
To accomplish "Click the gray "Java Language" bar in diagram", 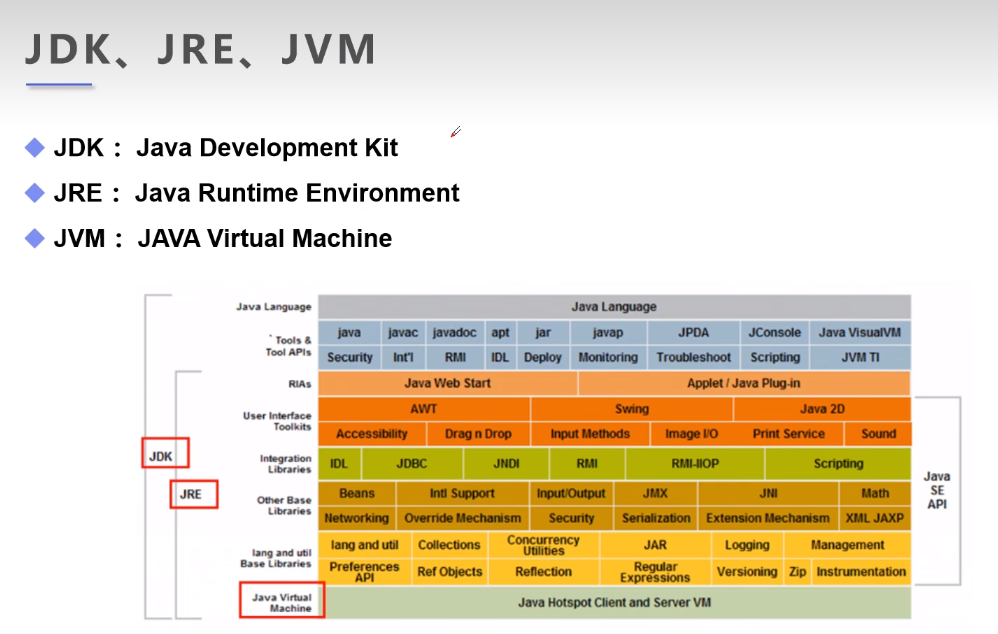I will coord(614,307).
